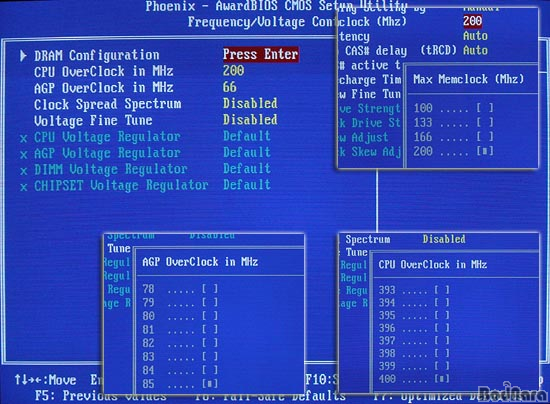The width and height of the screenshot is (550, 404).
Task: Click the x marker beside CHIPSET Voltage Regulator
Action: pyautogui.click(x=24, y=187)
